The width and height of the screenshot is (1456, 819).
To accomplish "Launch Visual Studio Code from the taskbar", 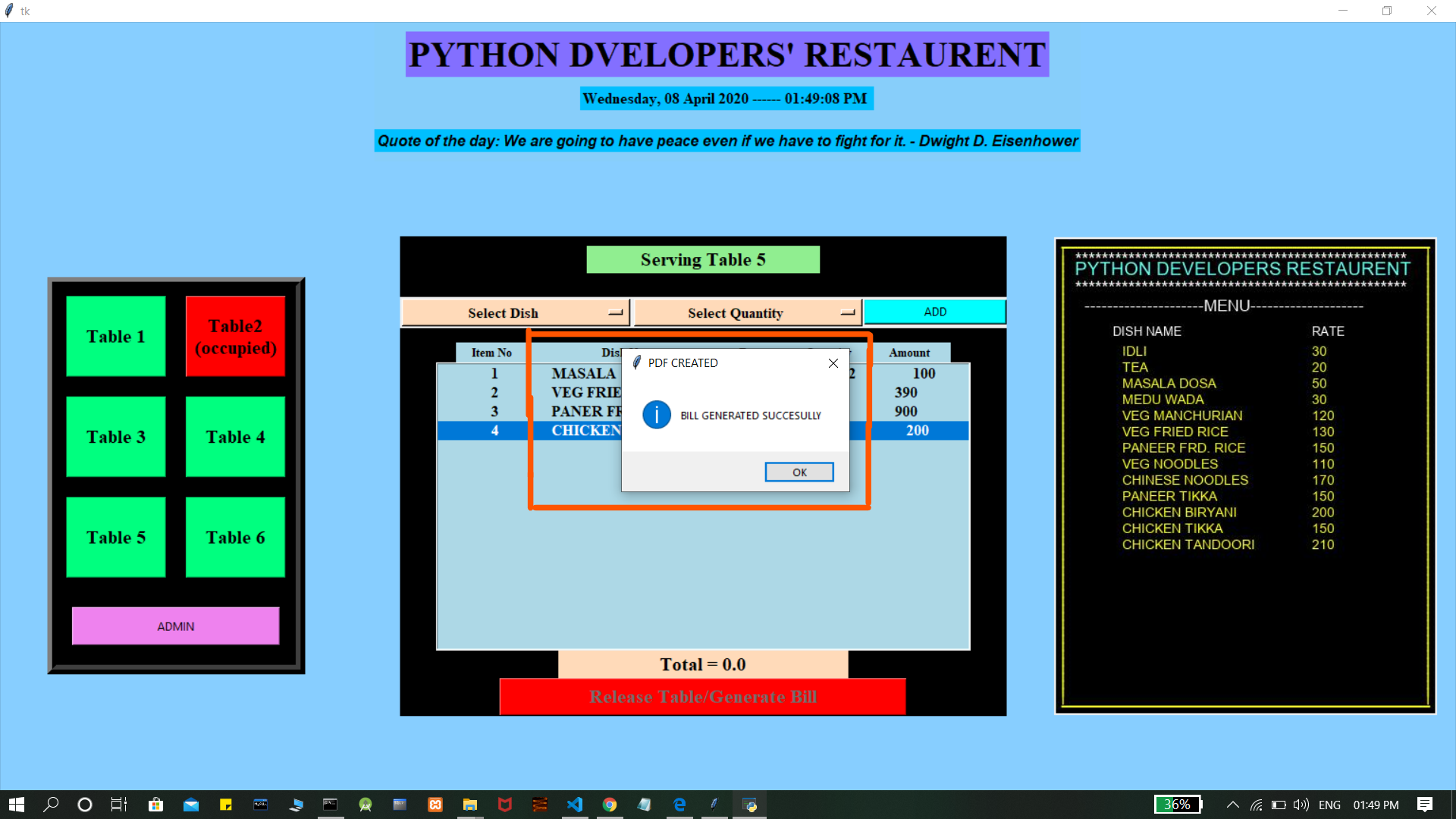I will point(574,805).
